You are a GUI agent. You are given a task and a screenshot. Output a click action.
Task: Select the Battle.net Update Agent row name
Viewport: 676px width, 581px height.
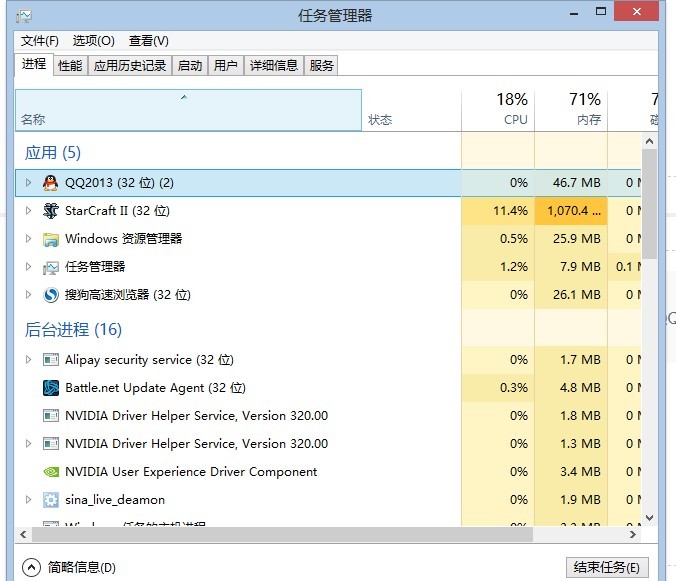155,388
